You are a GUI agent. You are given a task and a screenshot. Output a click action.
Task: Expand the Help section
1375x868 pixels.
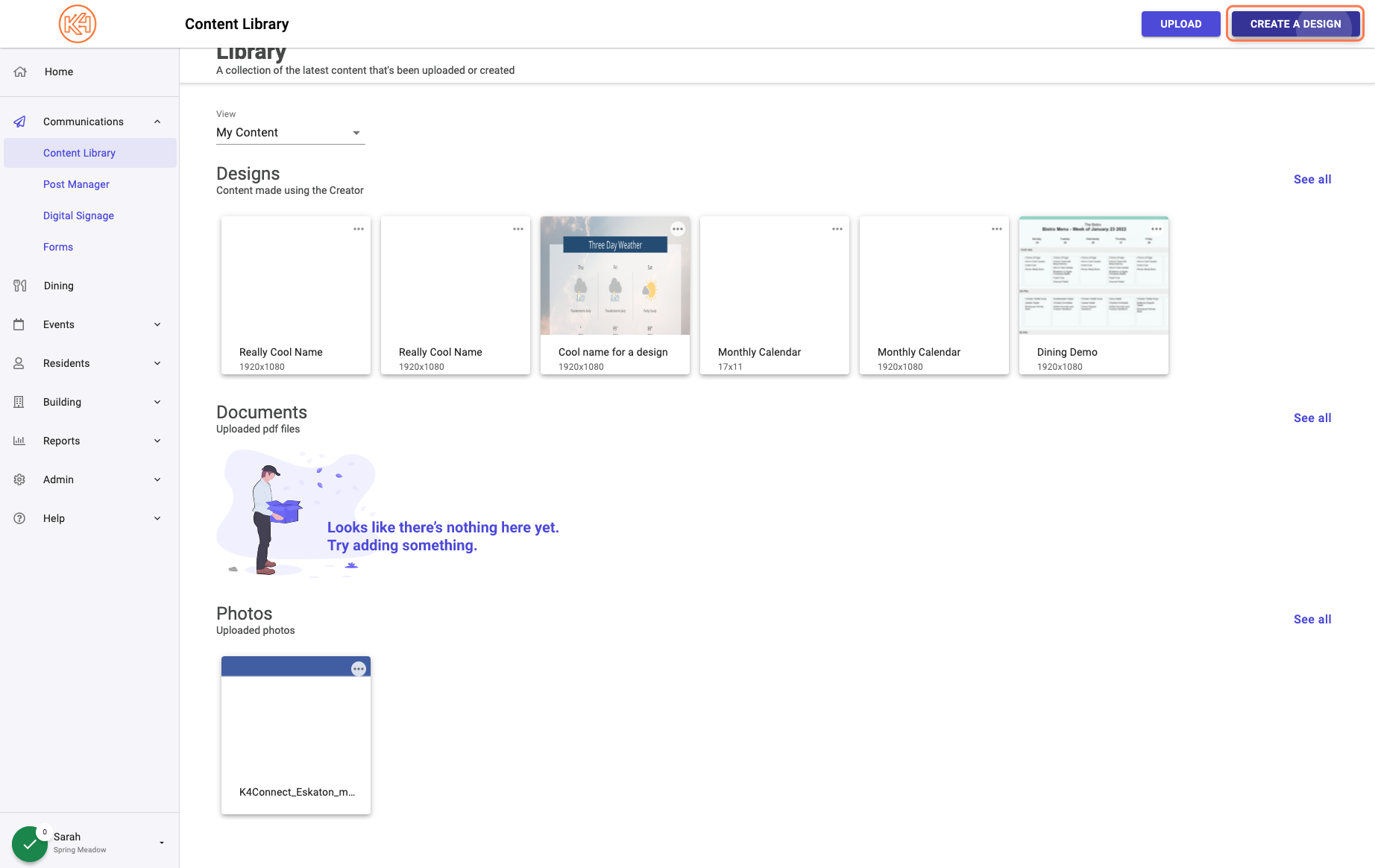point(157,518)
